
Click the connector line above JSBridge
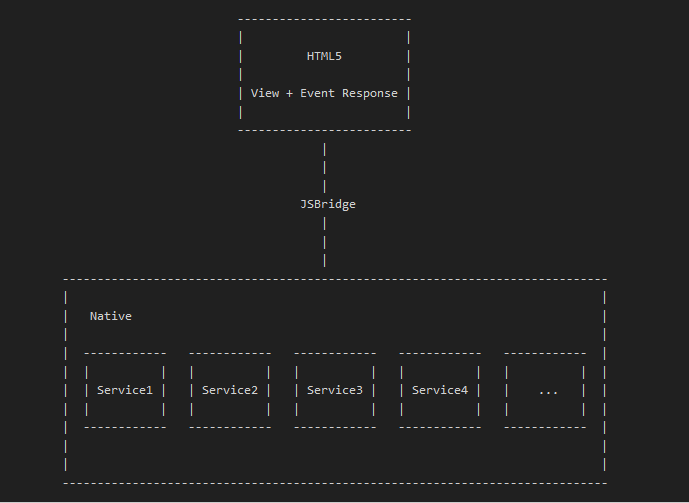324,166
